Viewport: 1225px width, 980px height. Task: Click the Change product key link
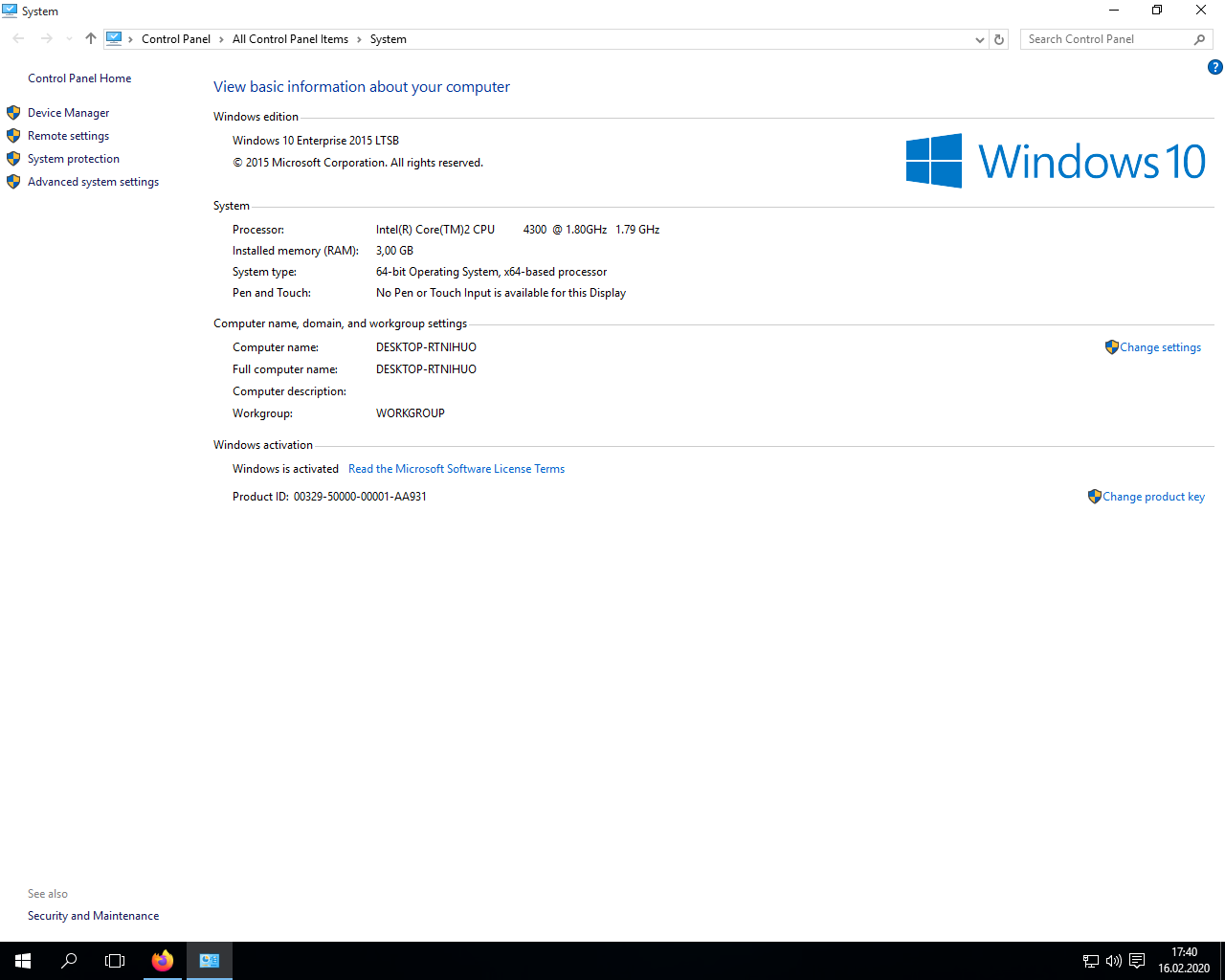1153,497
